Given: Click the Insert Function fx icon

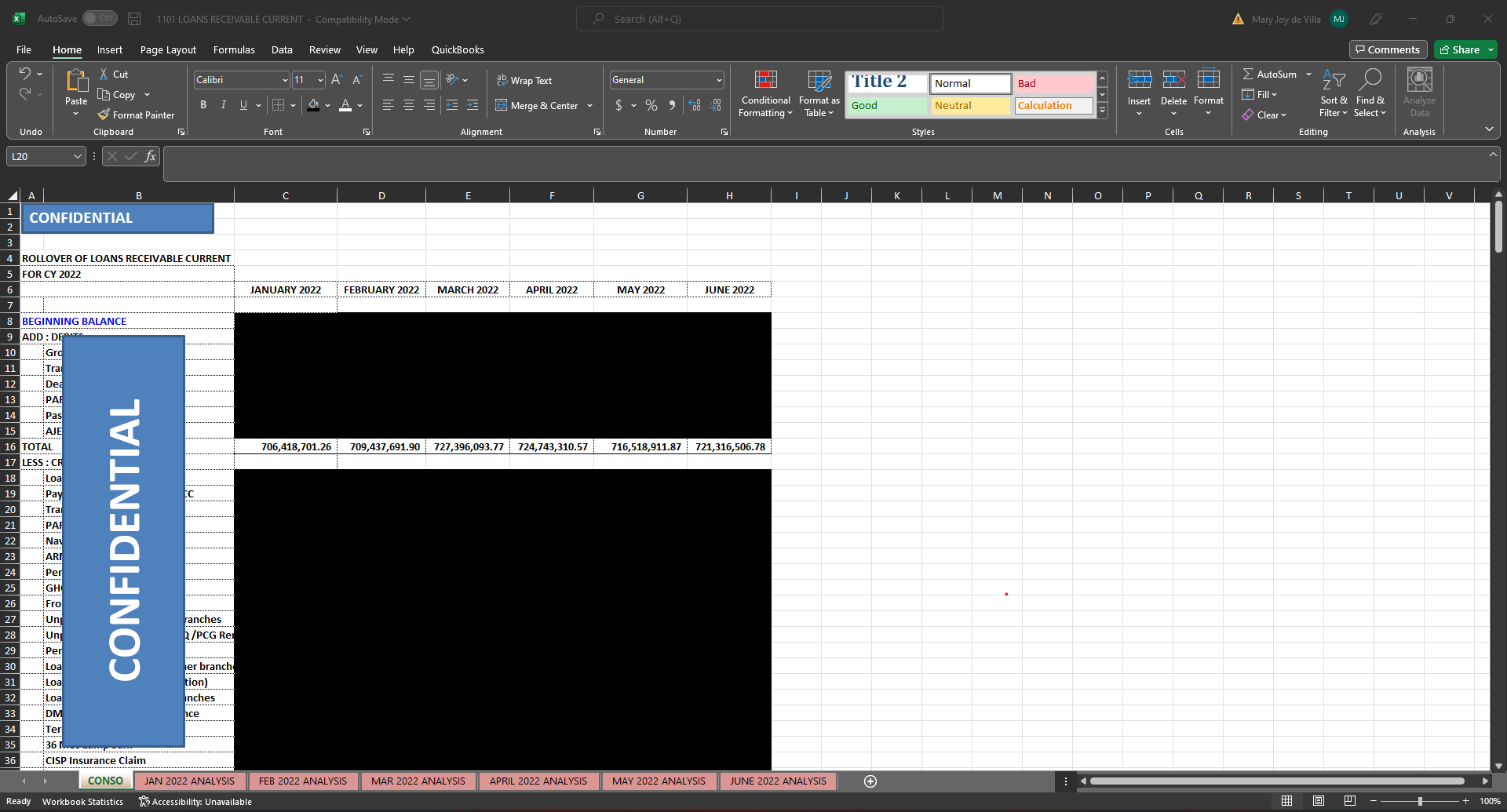Looking at the screenshot, I should (150, 156).
